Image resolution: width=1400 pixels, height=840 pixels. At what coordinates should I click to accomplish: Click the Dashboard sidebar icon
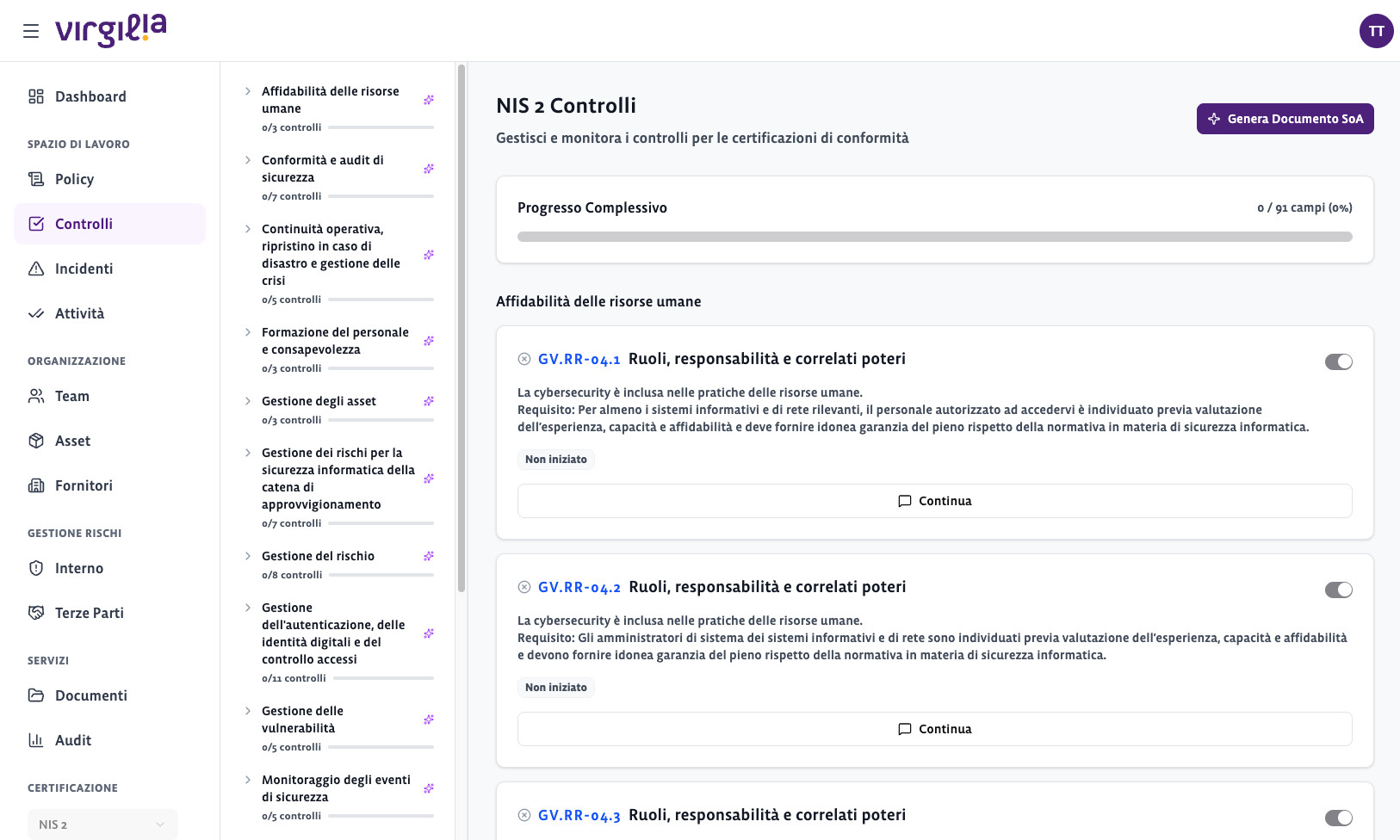[36, 96]
